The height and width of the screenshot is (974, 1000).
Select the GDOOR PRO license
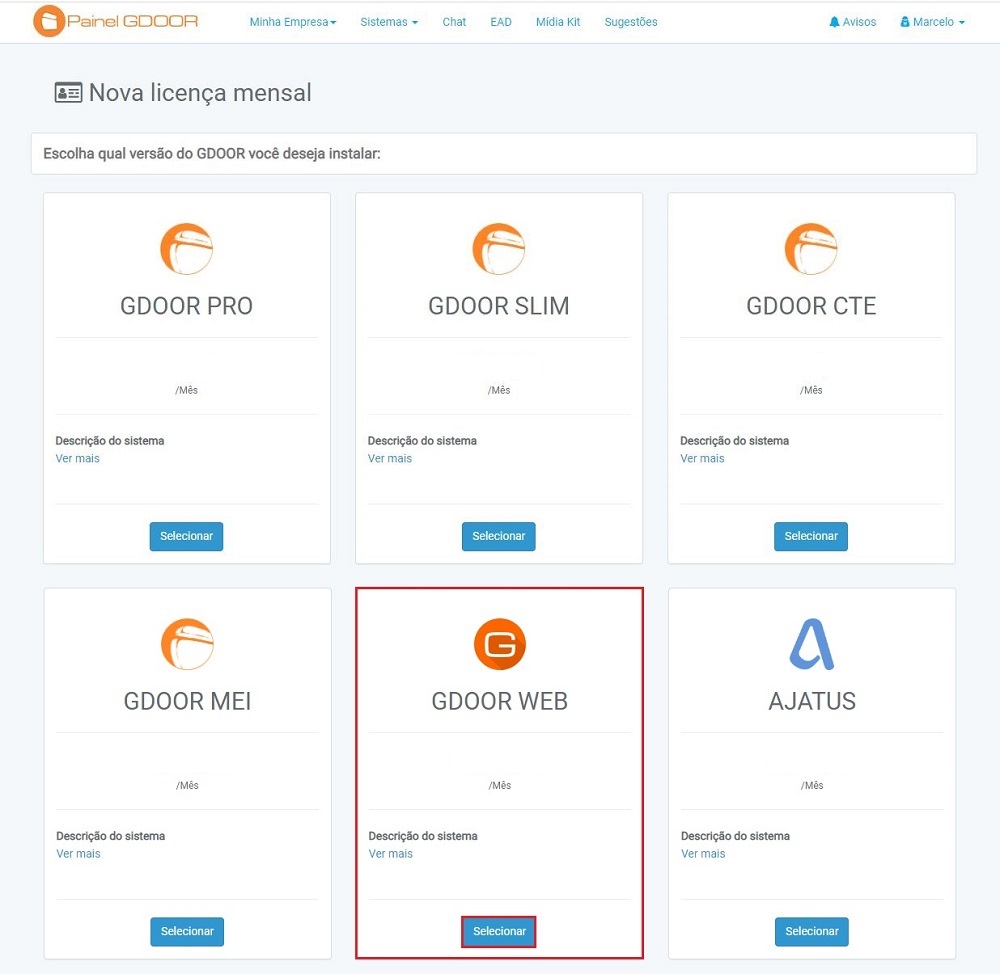click(x=186, y=536)
